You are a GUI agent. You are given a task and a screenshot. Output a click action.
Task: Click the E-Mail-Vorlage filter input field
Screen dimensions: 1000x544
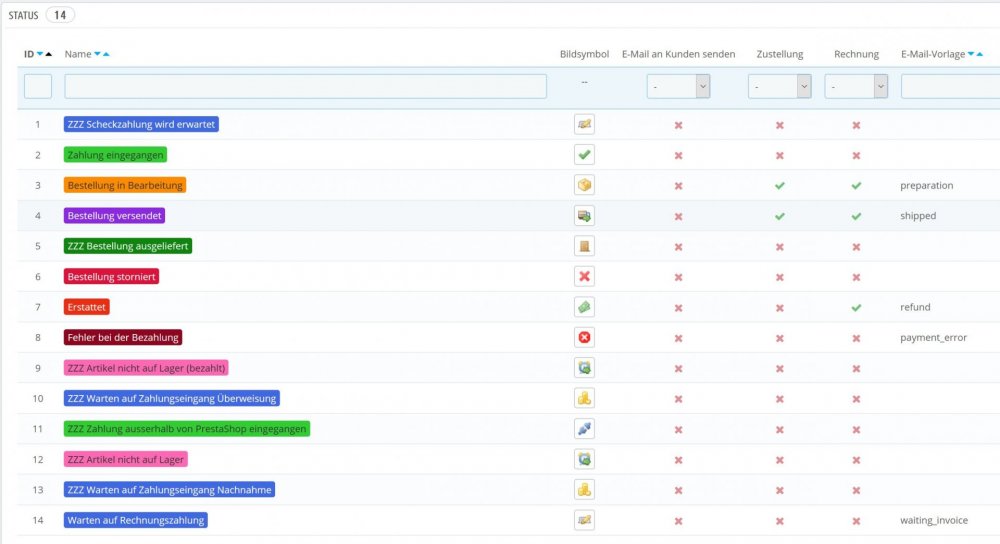point(950,86)
